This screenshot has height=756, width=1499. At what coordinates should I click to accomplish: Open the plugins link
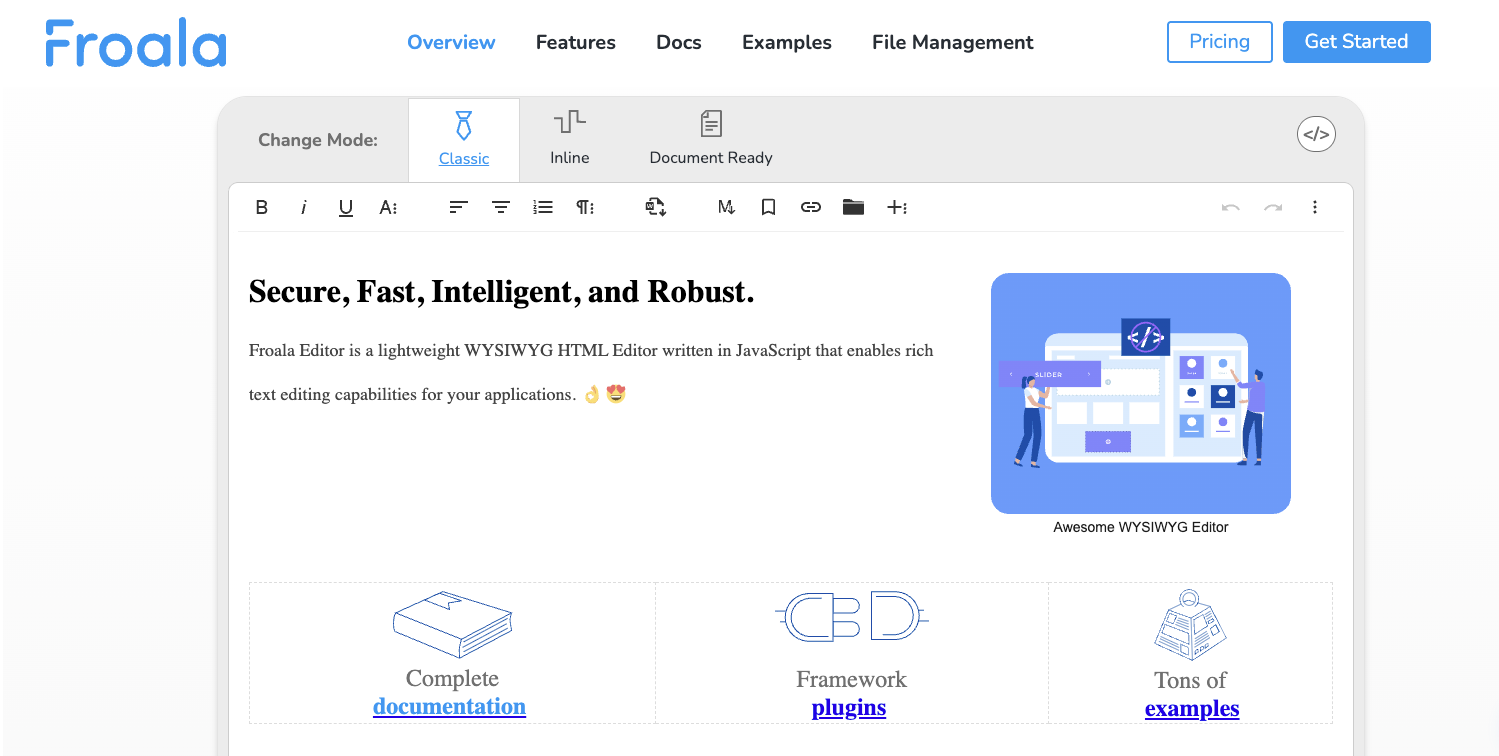tap(848, 707)
